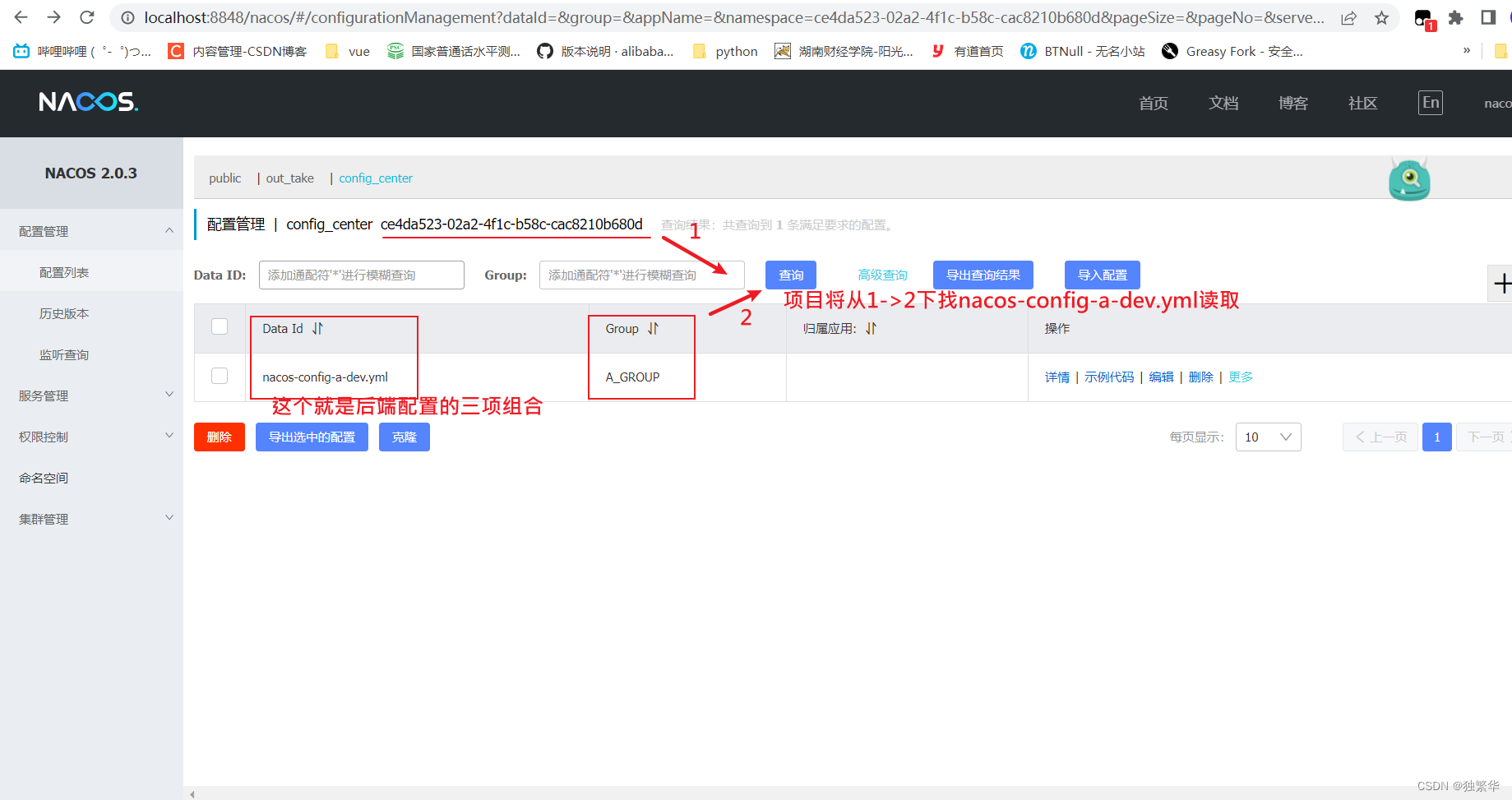Toggle sorting with the Group sort icon
The image size is (1512, 800).
tap(653, 328)
